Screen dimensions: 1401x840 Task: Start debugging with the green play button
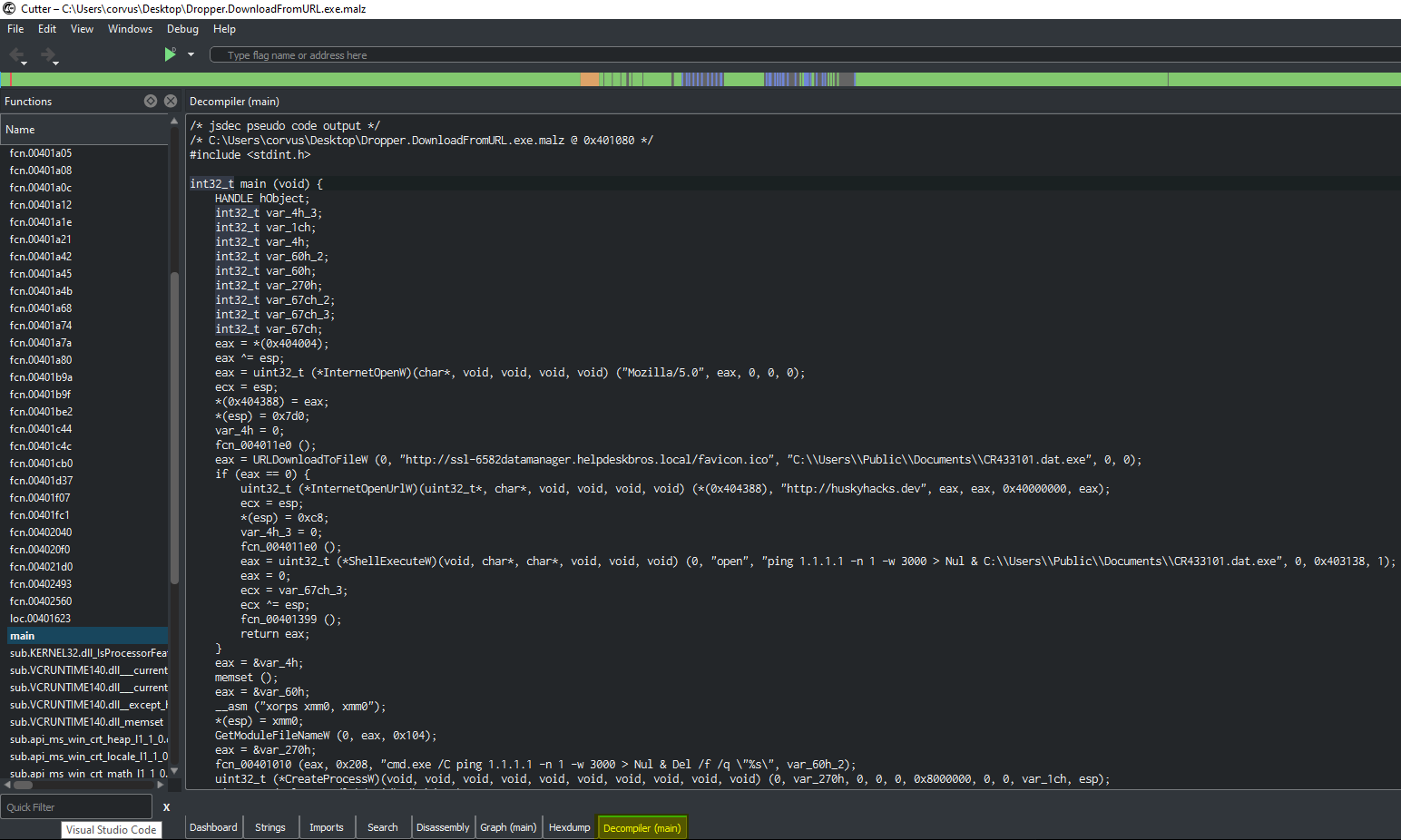pyautogui.click(x=170, y=54)
